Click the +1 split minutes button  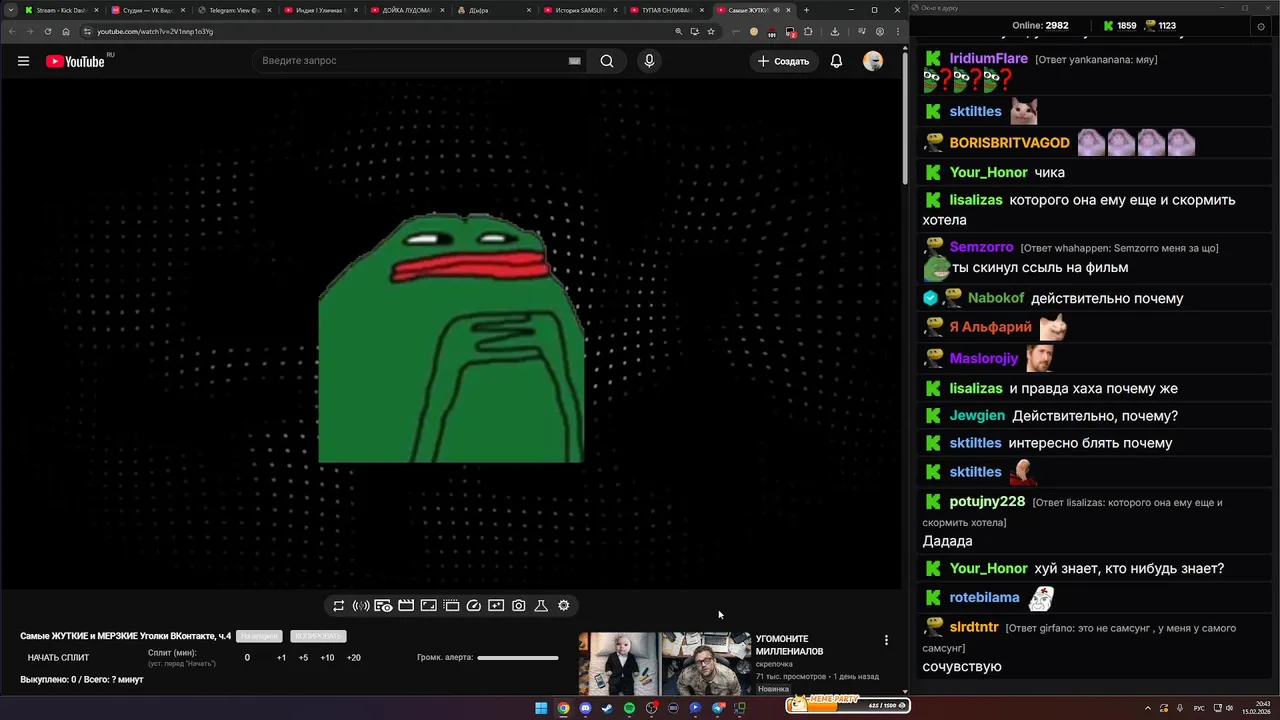[x=281, y=658]
